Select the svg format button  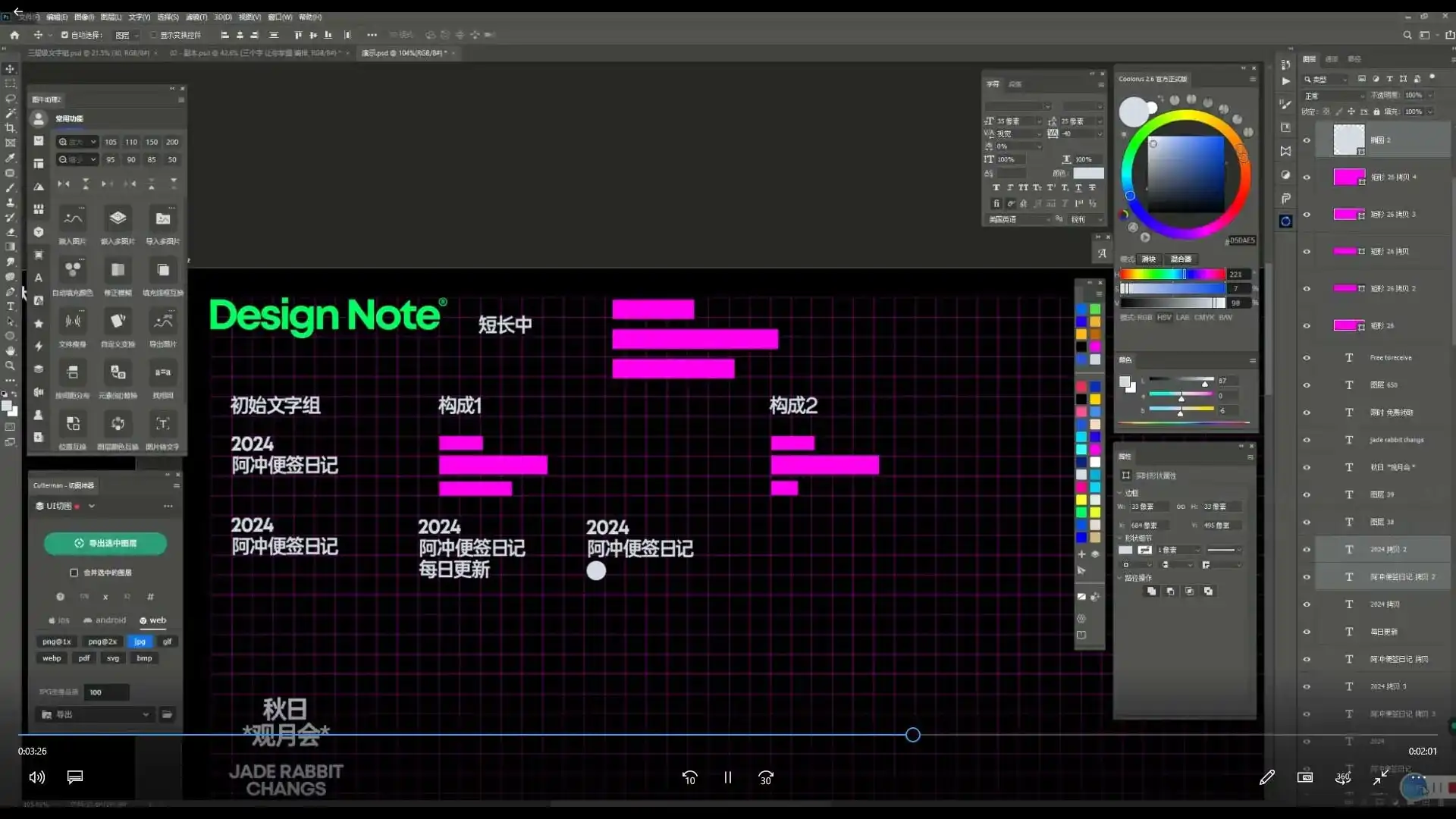coord(113,658)
